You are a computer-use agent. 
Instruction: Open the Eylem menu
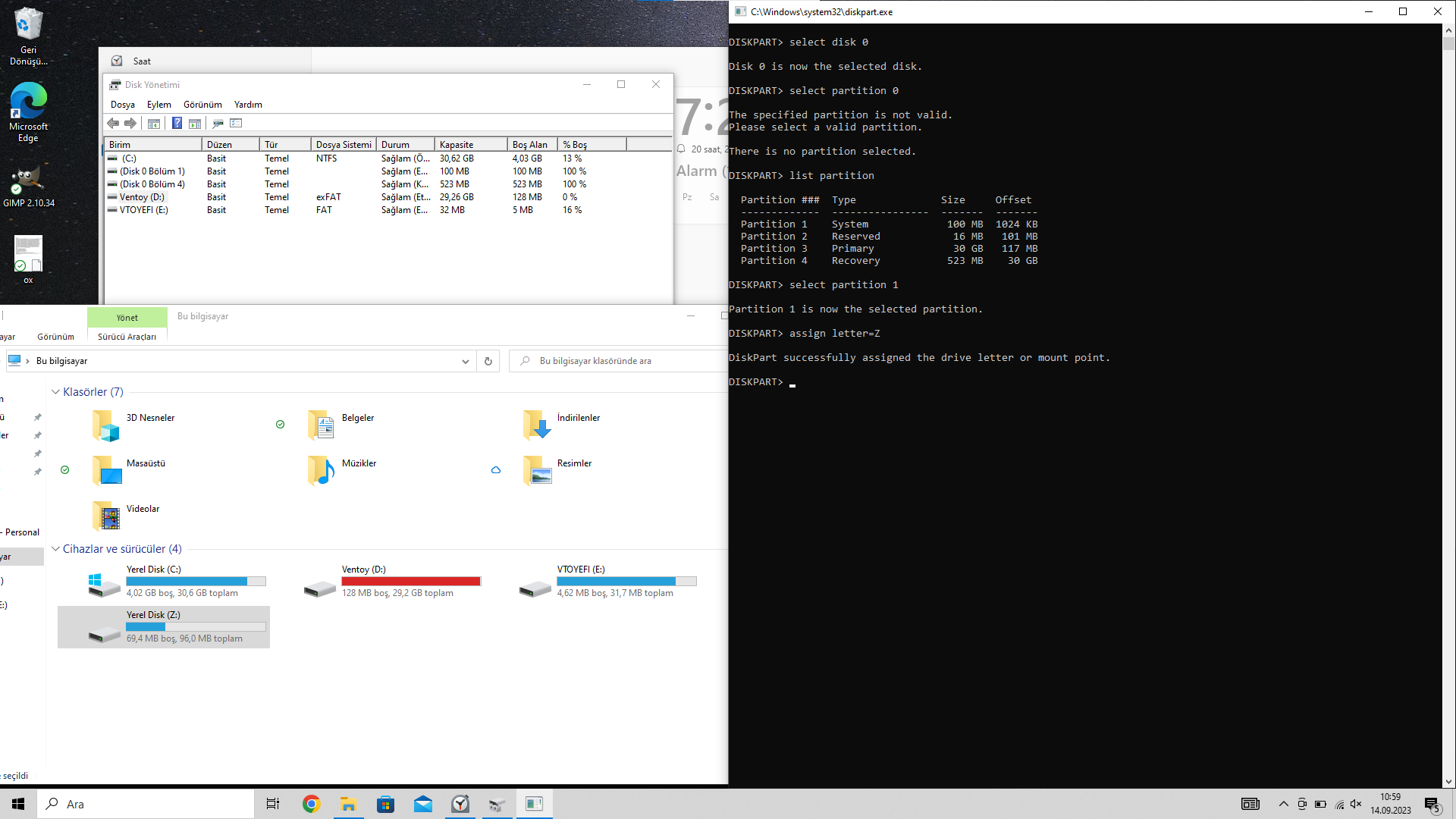click(158, 105)
